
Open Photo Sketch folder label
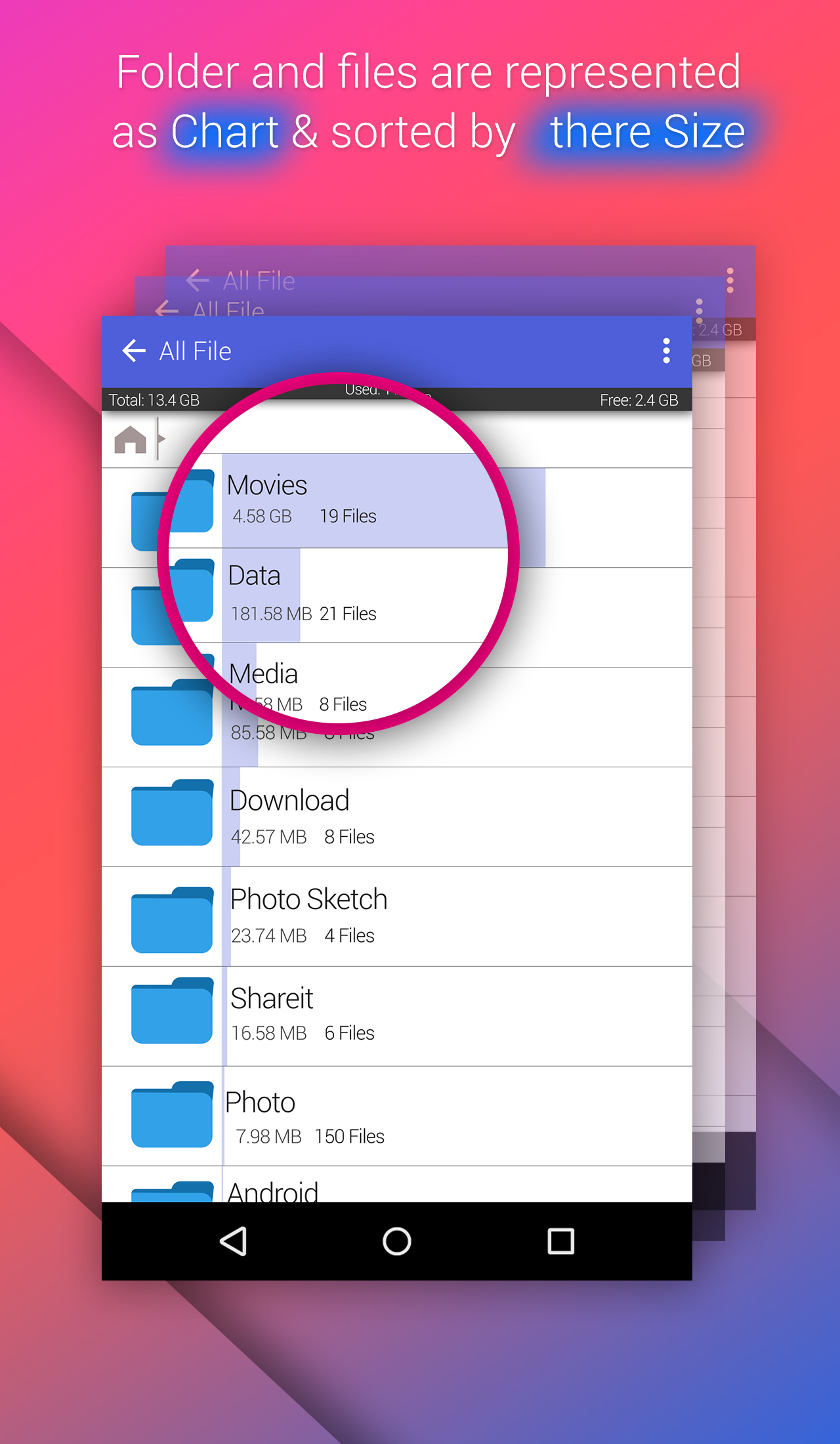click(x=308, y=900)
